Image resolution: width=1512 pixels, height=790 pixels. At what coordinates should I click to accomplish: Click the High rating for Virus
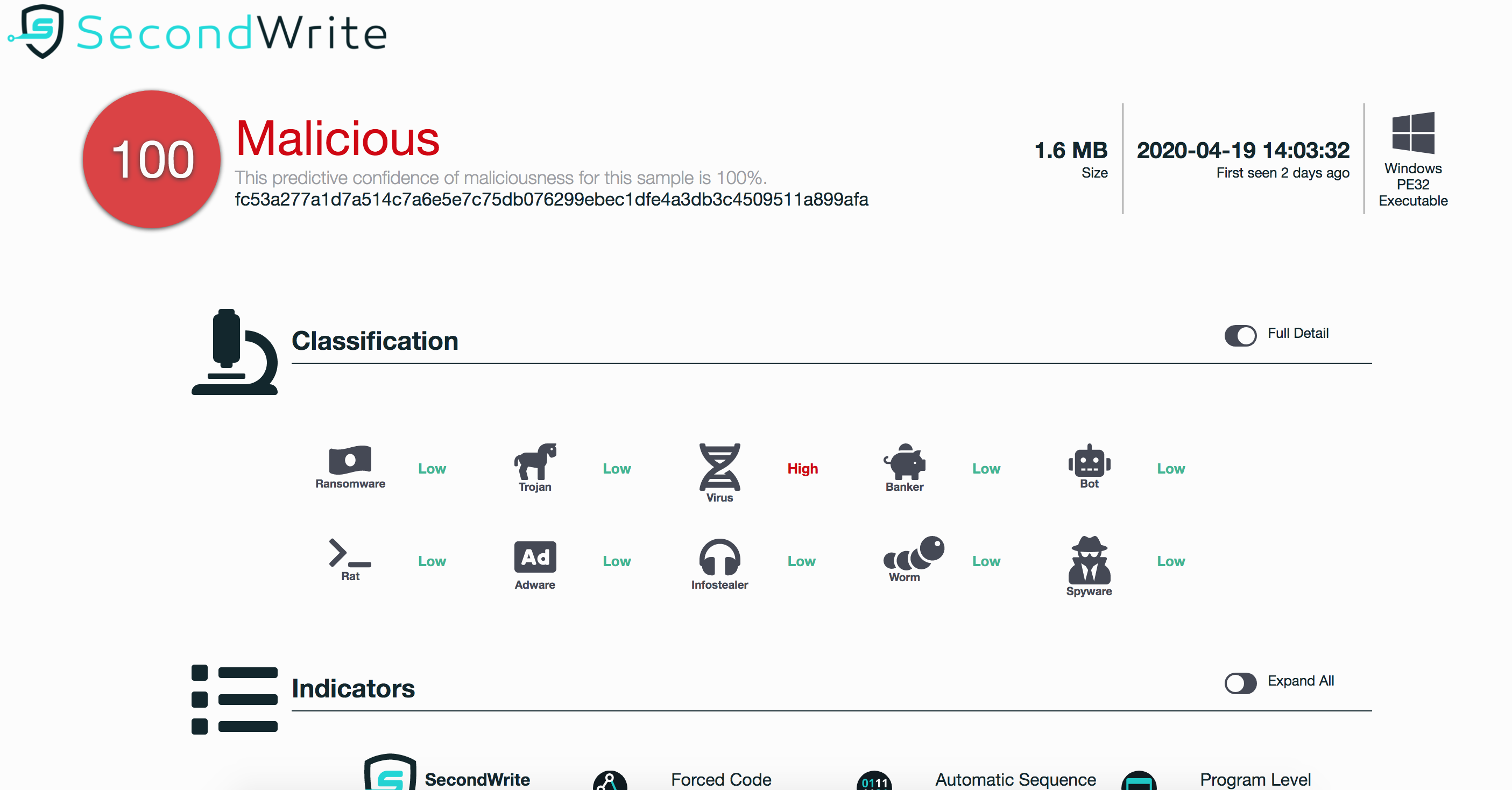tap(802, 468)
